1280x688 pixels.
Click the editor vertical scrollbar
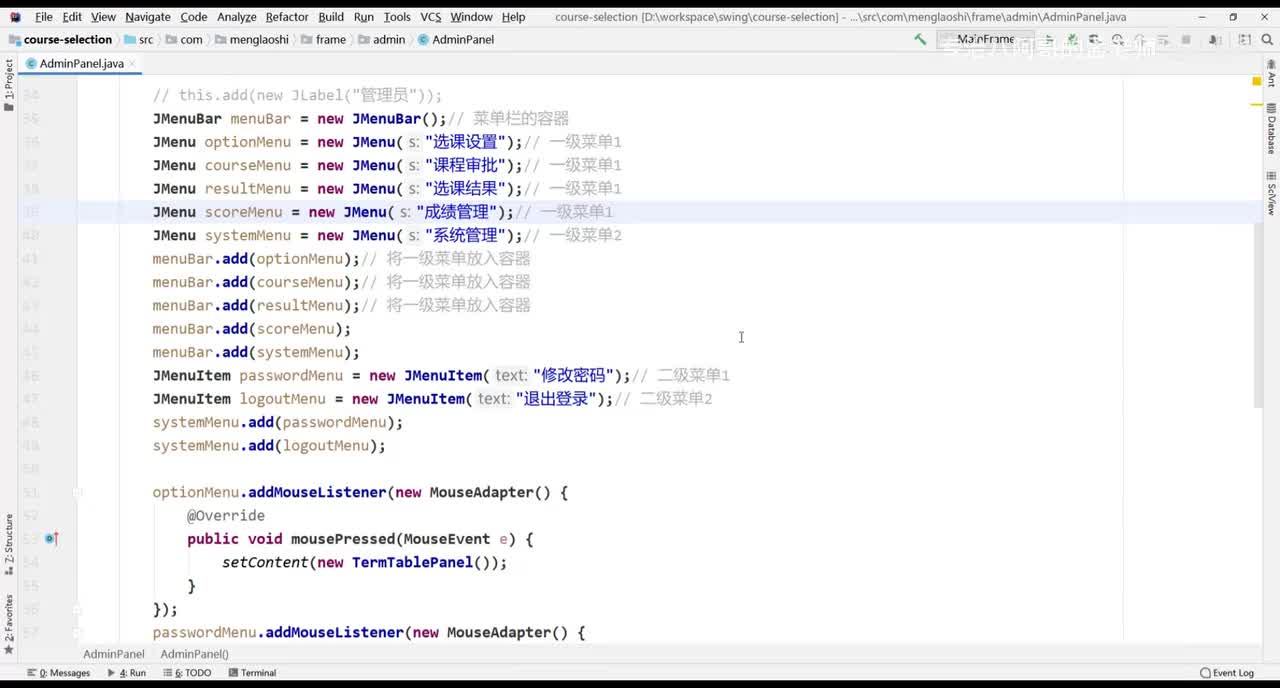(1257, 316)
